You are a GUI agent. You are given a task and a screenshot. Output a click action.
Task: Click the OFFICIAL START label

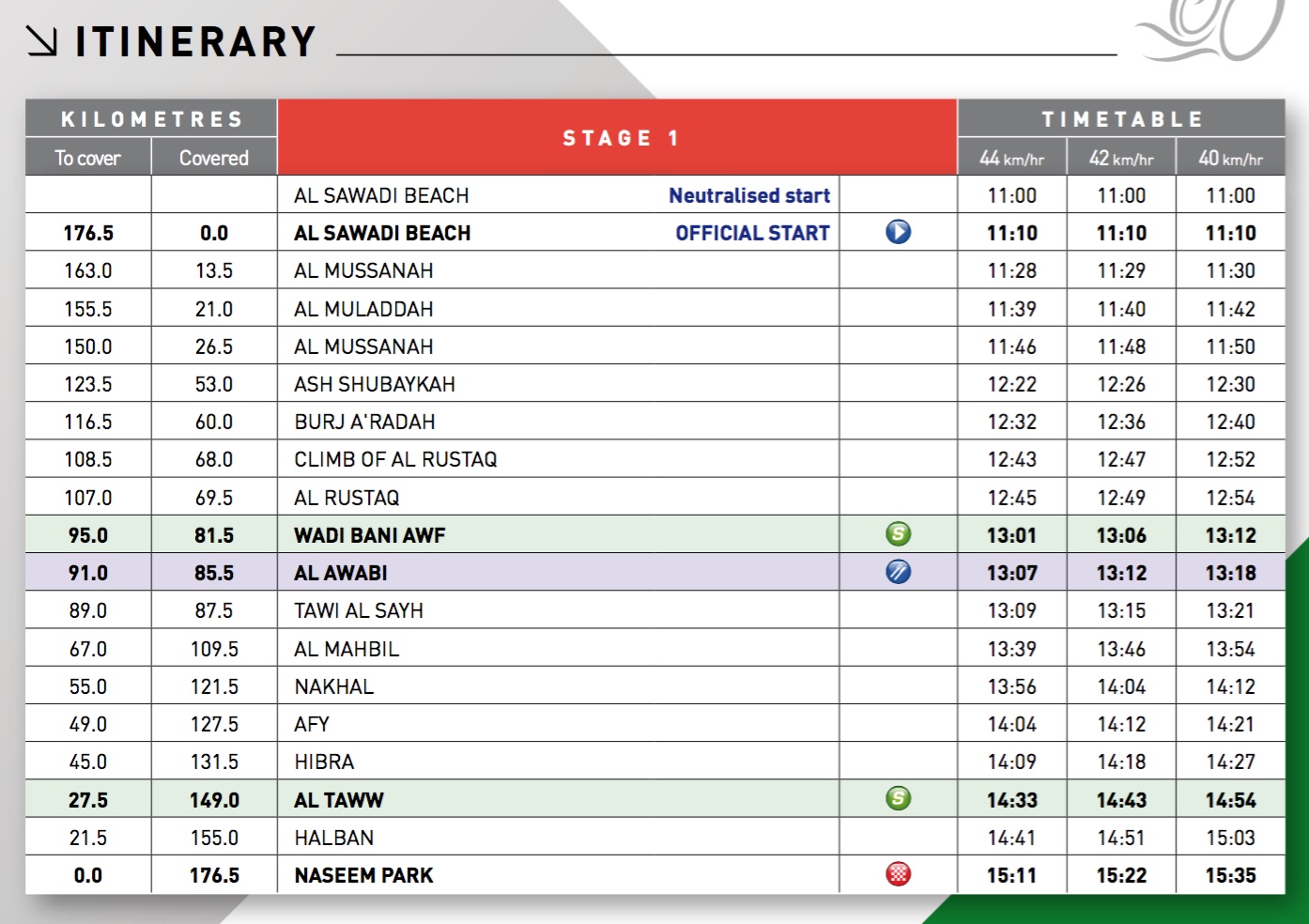(752, 233)
